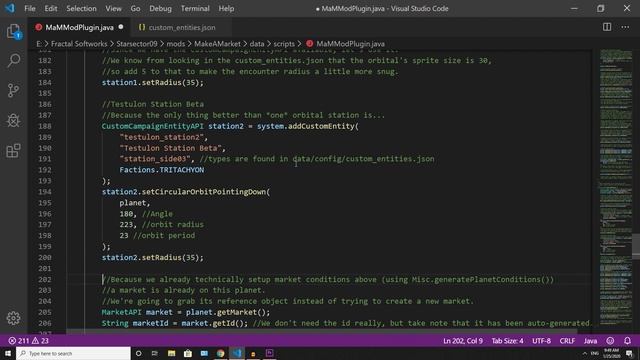The image size is (640, 360).
Task: Expand 'MakeAMarket' breadcrumb
Action: click(217, 44)
